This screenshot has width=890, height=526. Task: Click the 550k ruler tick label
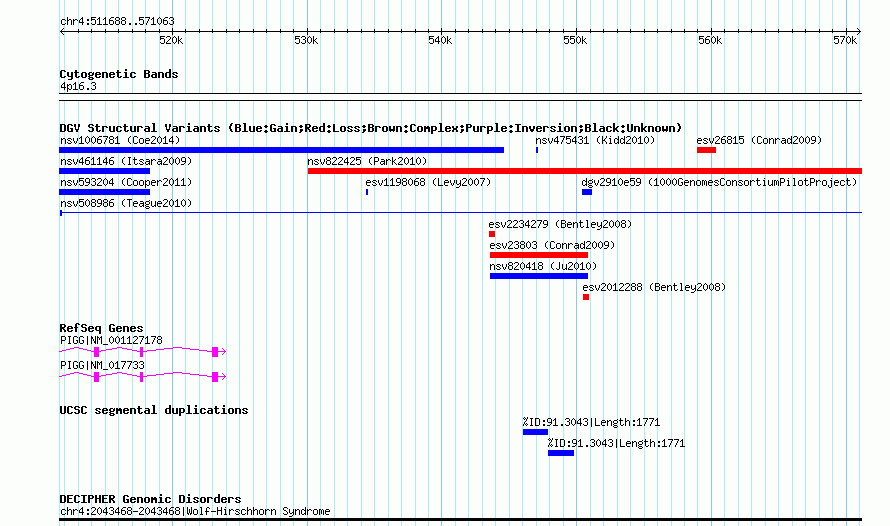[575, 40]
